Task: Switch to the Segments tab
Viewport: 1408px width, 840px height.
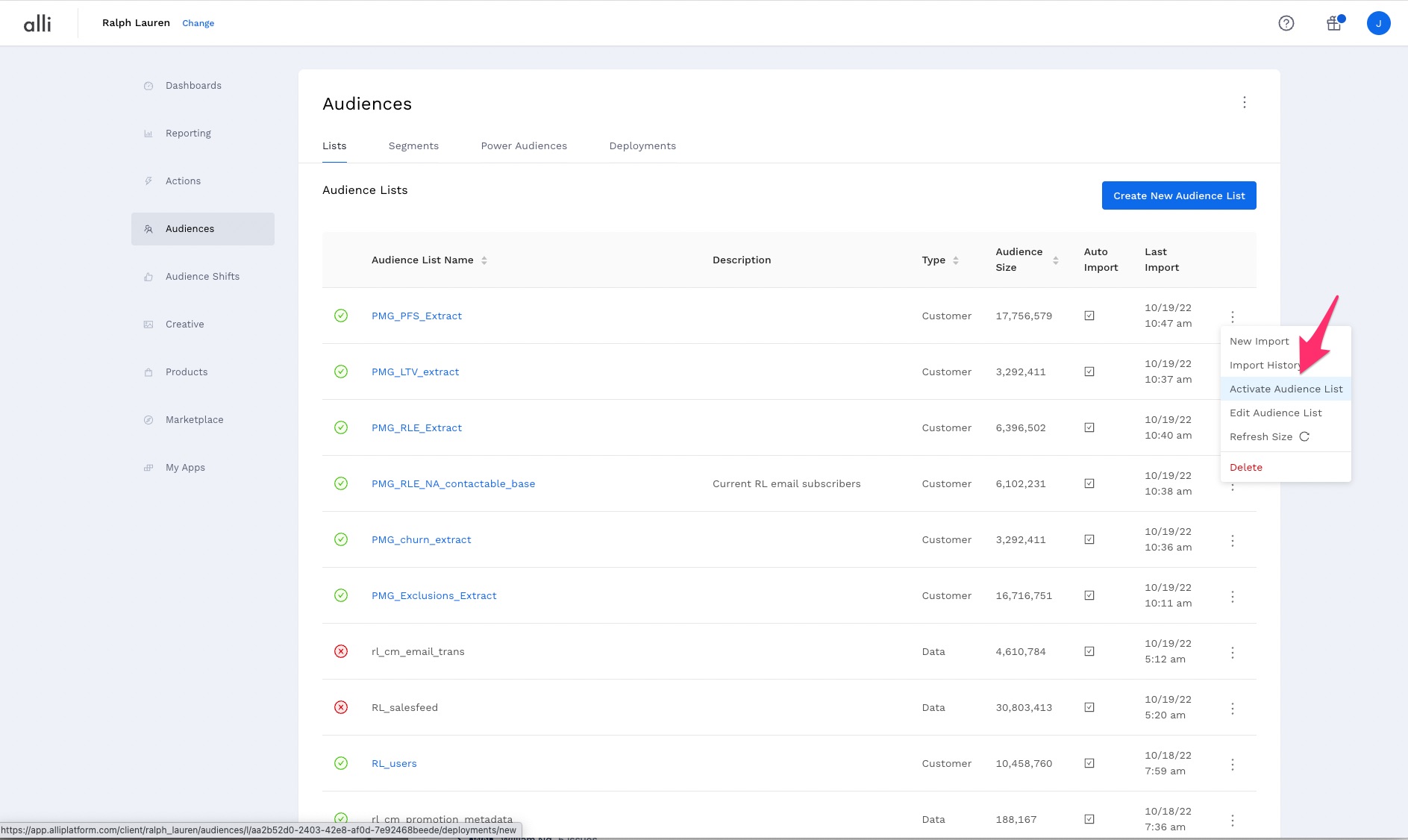Action: [x=413, y=146]
